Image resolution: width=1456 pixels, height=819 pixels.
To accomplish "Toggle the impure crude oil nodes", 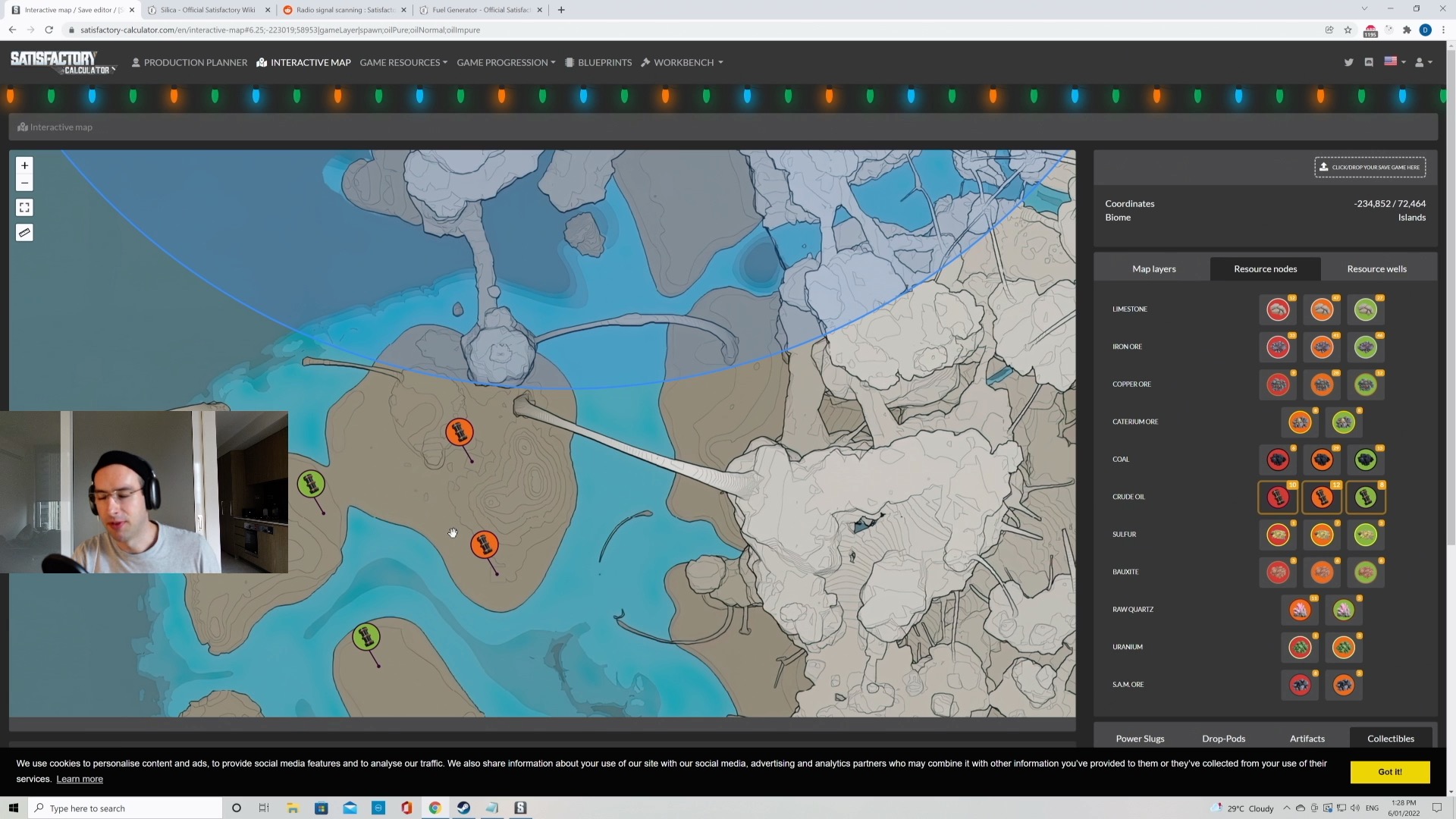I will coord(1278,497).
